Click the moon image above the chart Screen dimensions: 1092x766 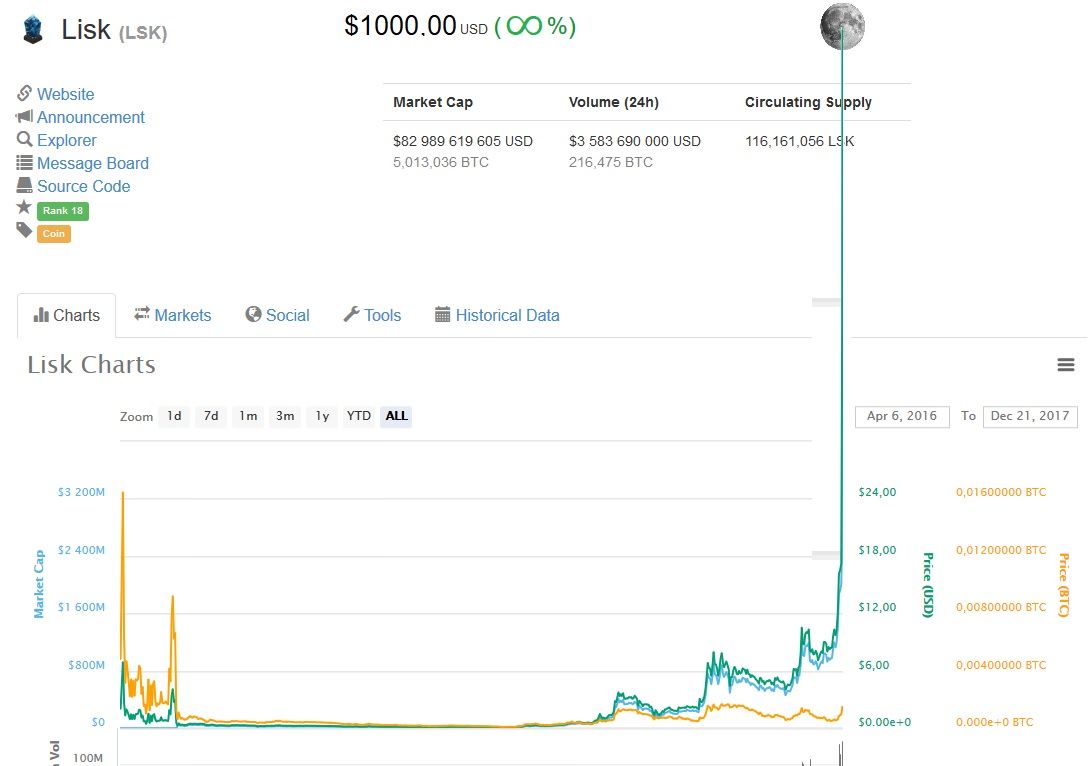click(842, 27)
